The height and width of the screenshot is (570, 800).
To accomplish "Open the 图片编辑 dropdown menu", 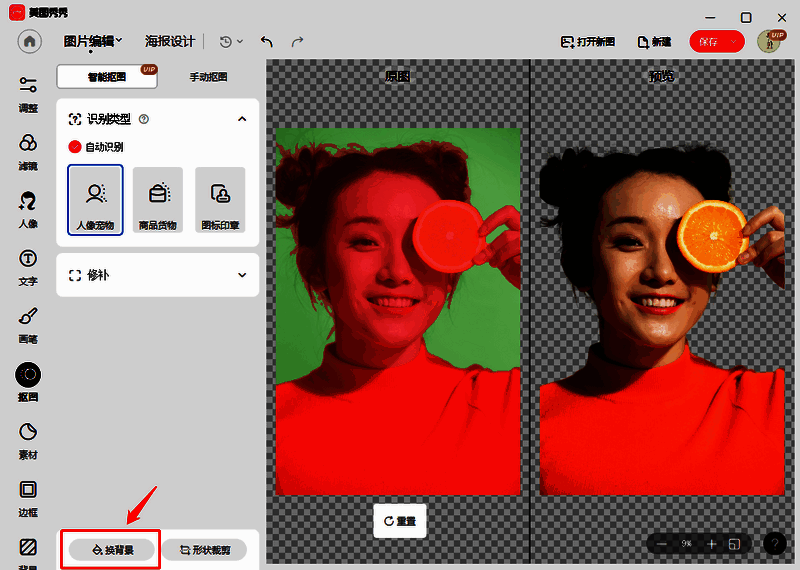I will coord(93,42).
